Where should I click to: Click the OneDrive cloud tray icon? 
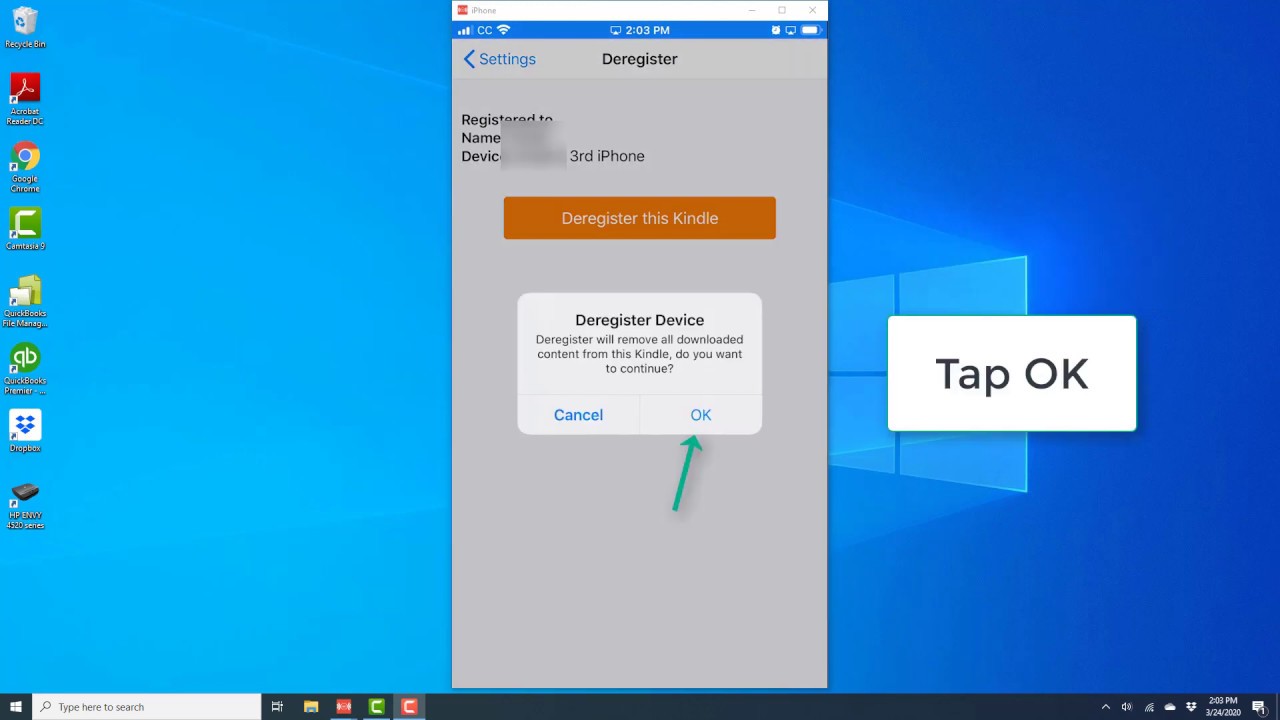[x=1170, y=707]
